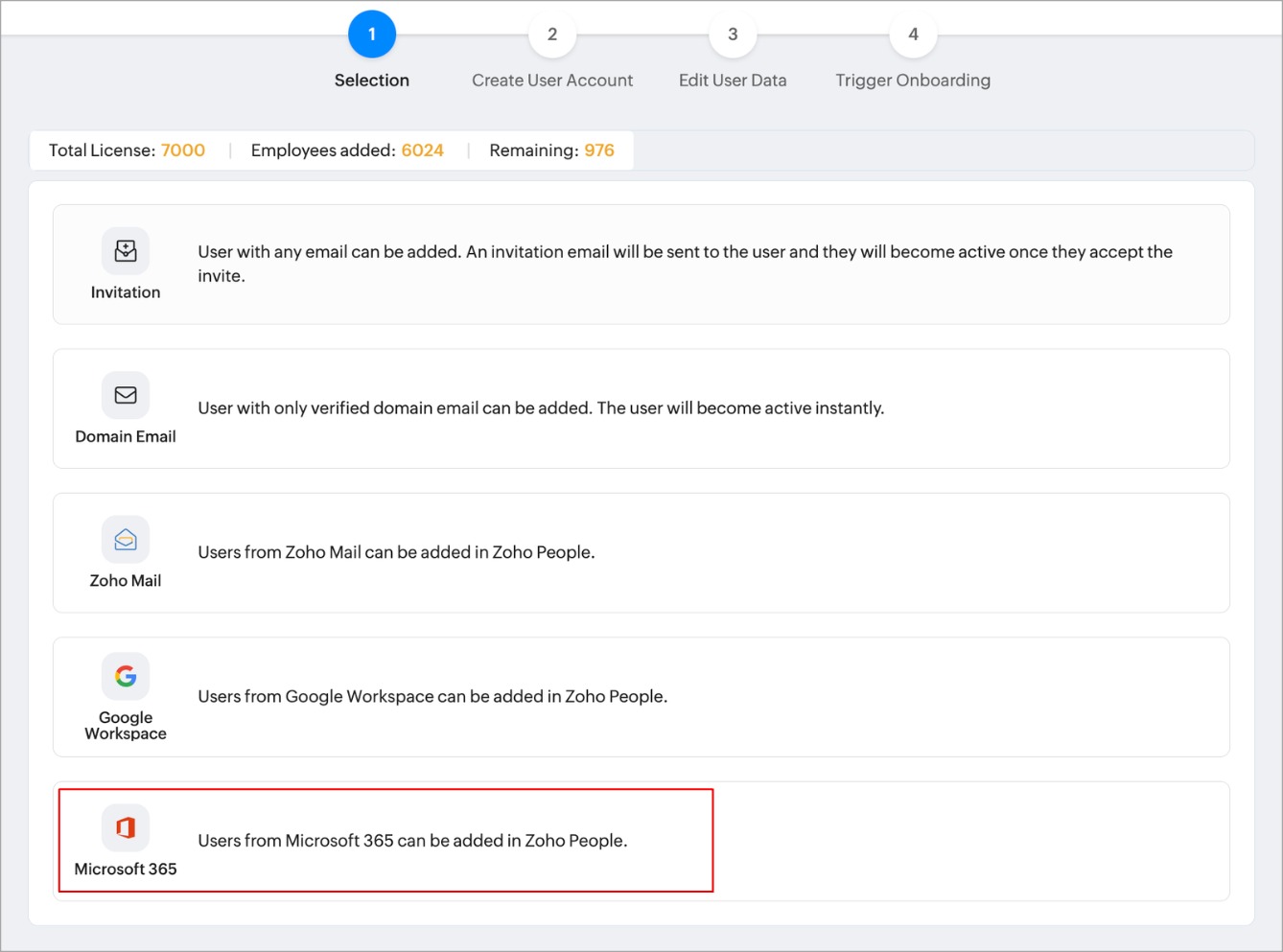Click the Zoho Mail text label

pos(126,581)
